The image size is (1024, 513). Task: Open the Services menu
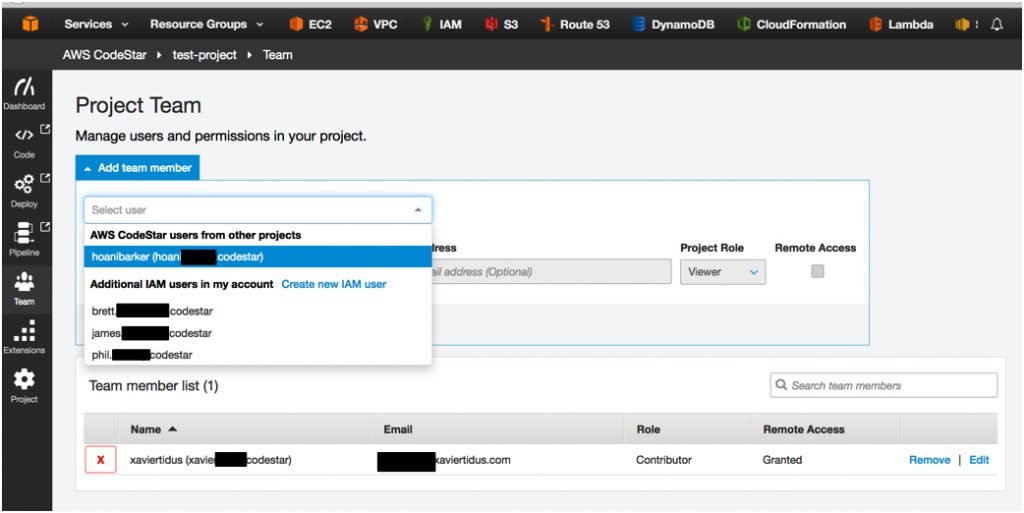tap(96, 24)
